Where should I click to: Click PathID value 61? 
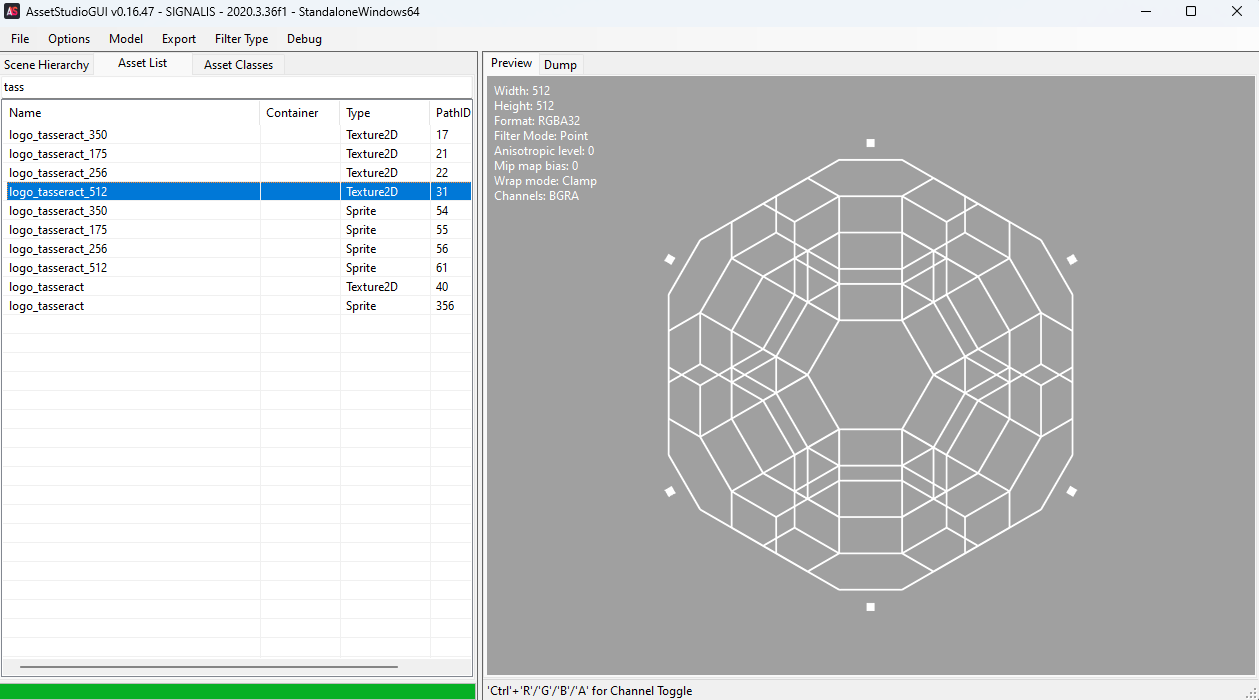442,268
